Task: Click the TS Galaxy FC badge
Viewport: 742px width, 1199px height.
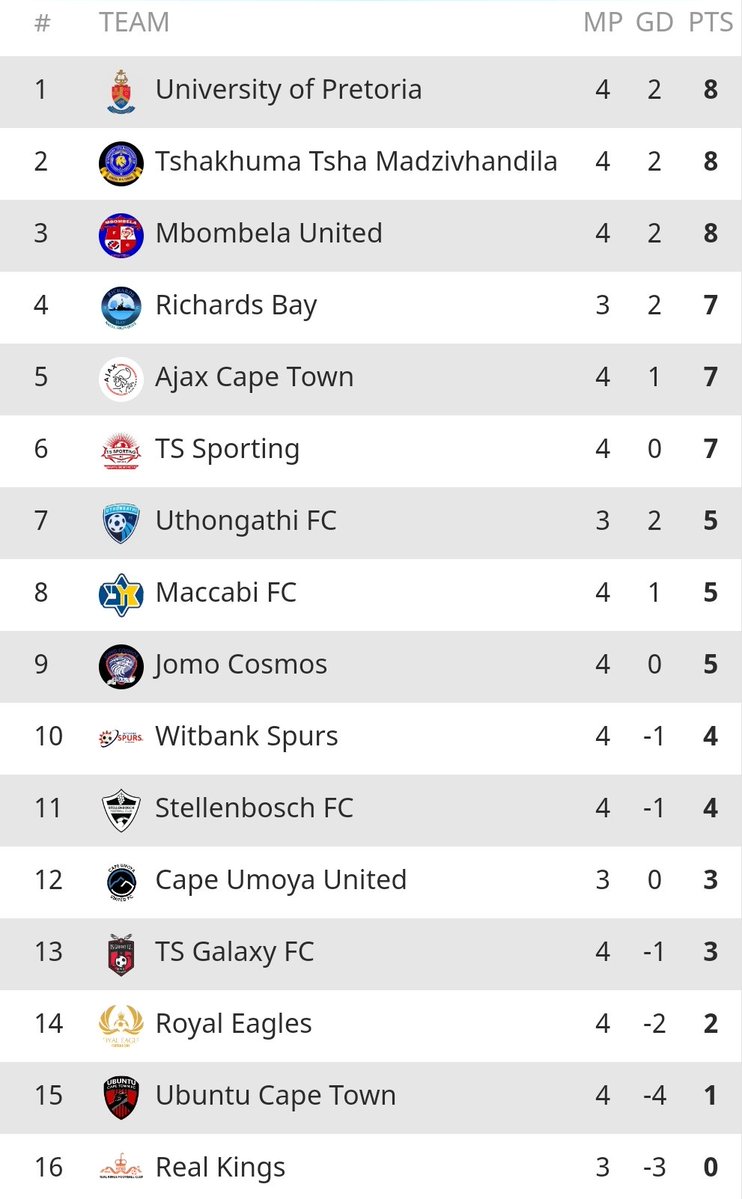Action: coord(121,953)
